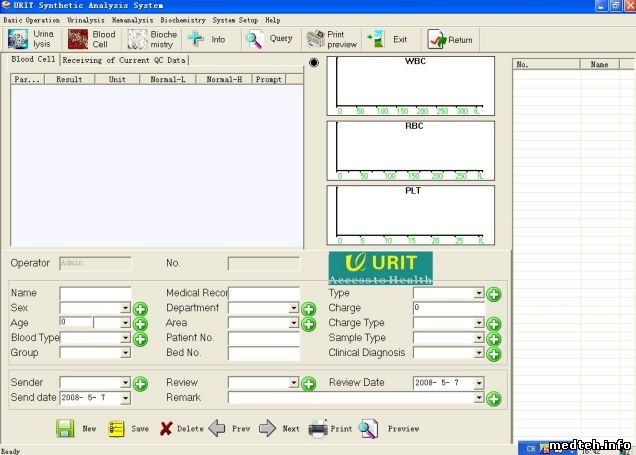This screenshot has height=455, width=636.
Task: Click the New record button
Action: pos(65,428)
